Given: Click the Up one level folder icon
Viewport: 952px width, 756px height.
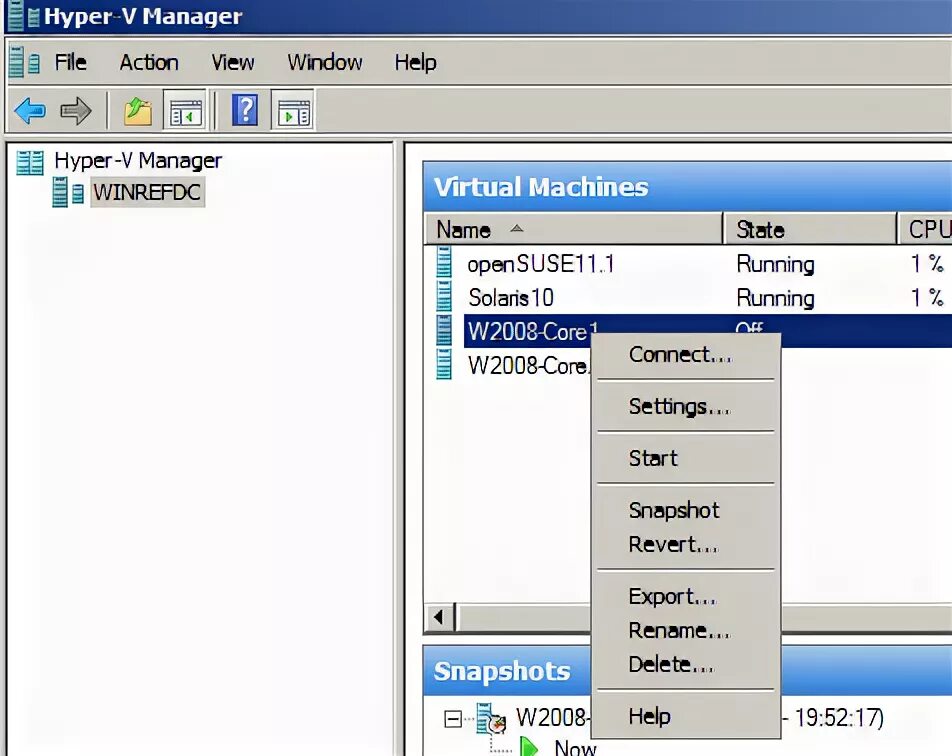Looking at the screenshot, I should (138, 111).
